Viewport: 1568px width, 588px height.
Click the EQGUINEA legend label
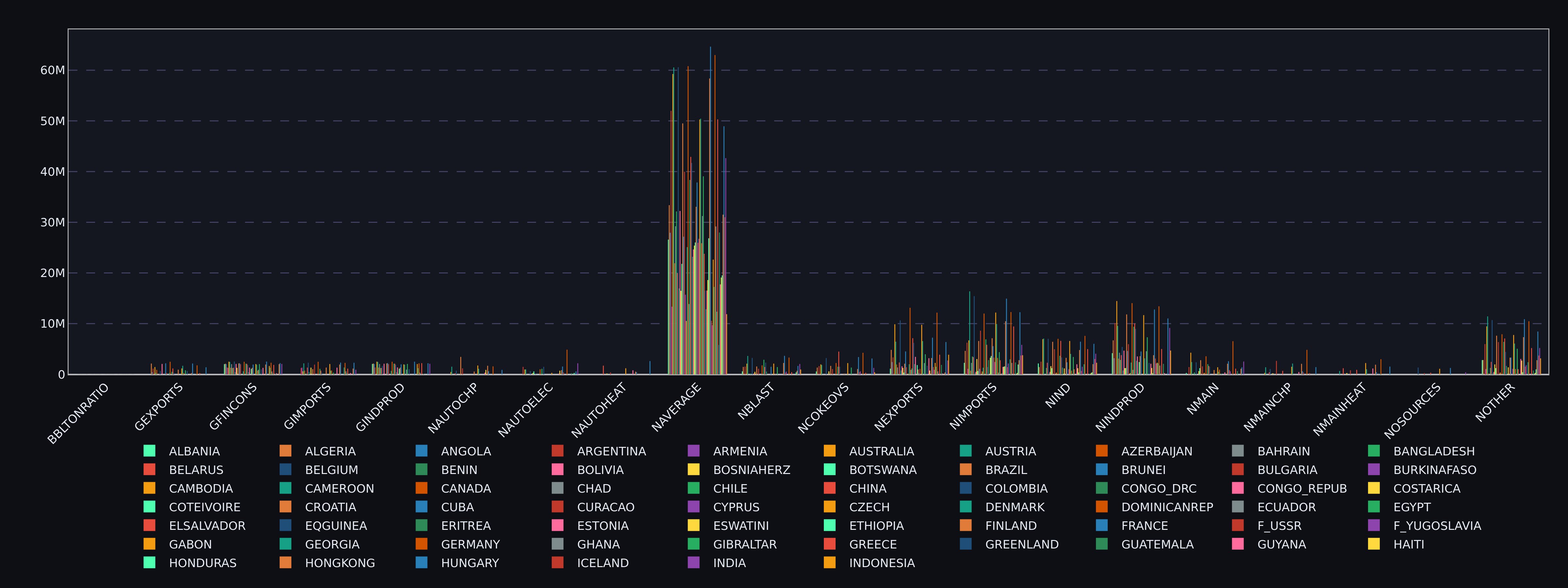[x=336, y=526]
